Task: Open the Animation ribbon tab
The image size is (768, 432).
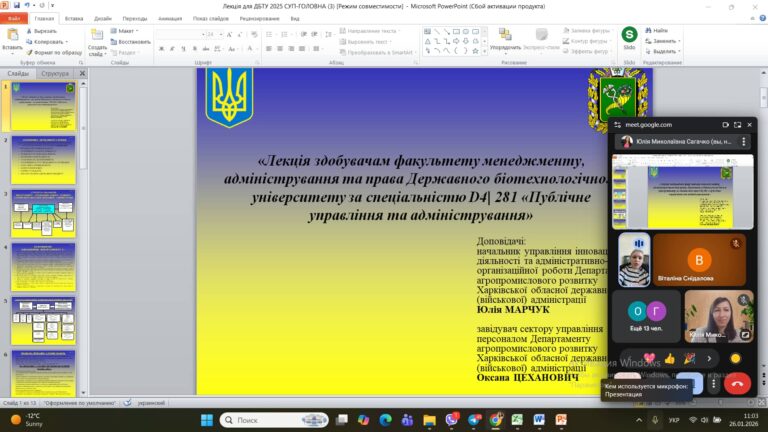Action: coord(170,18)
